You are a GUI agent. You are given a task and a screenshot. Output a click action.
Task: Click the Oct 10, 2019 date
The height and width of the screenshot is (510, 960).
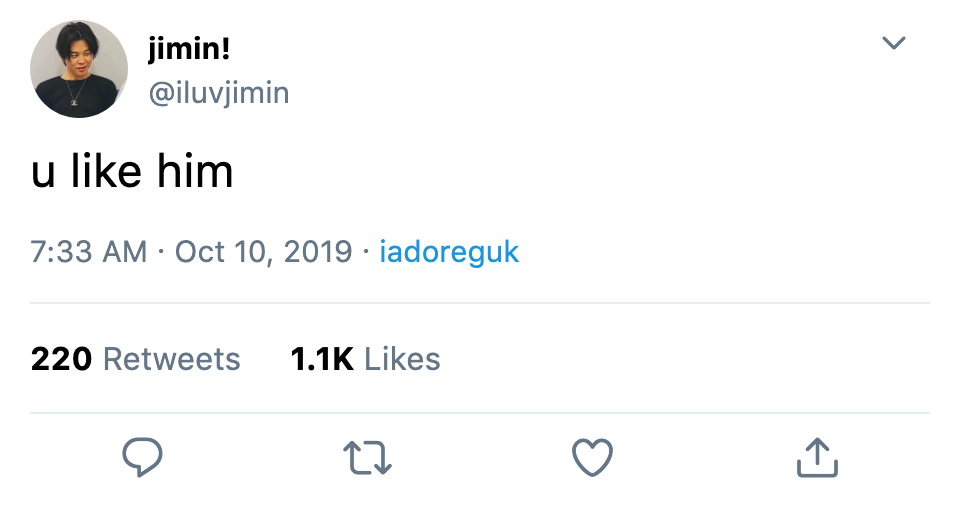click(263, 252)
